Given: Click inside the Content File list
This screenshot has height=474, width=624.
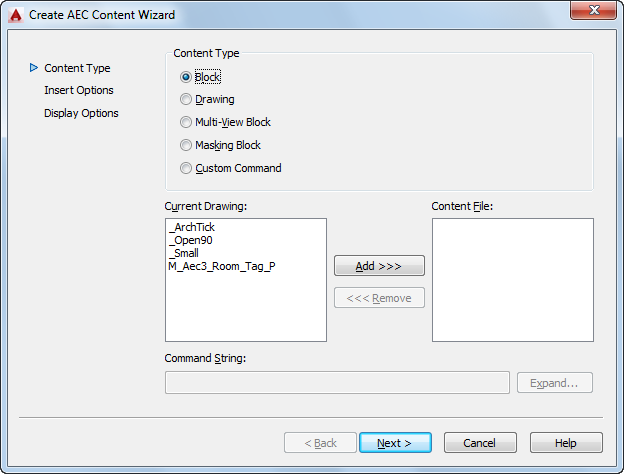Looking at the screenshot, I should tap(512, 280).
